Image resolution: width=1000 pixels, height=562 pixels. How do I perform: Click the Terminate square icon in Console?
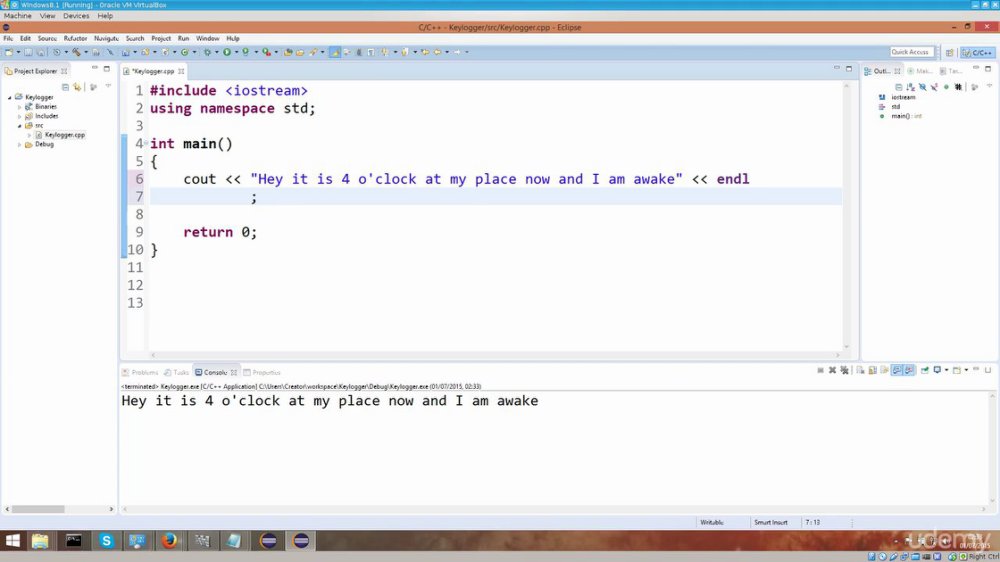[x=820, y=370]
